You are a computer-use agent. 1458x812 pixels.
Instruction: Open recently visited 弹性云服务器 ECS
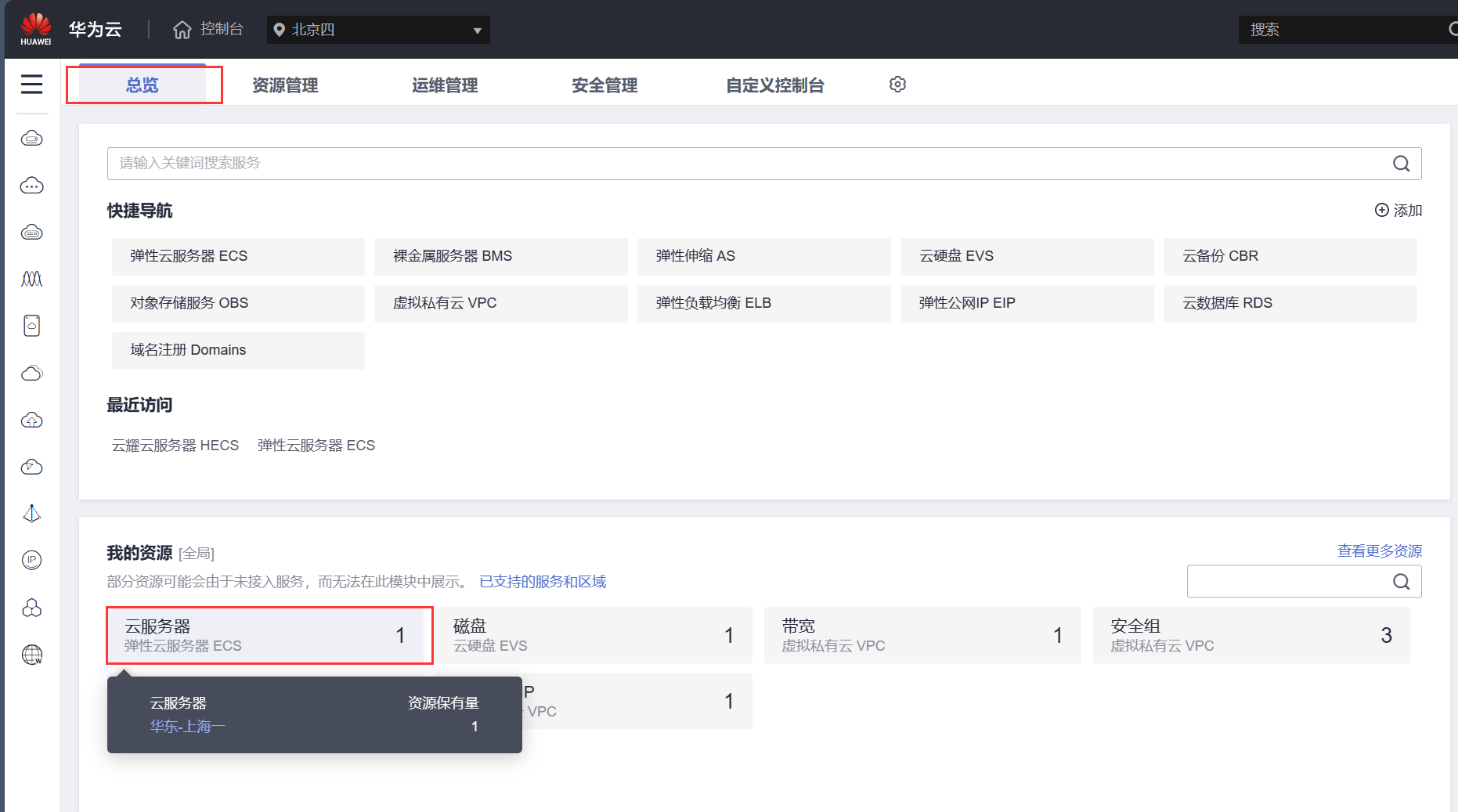click(x=316, y=445)
